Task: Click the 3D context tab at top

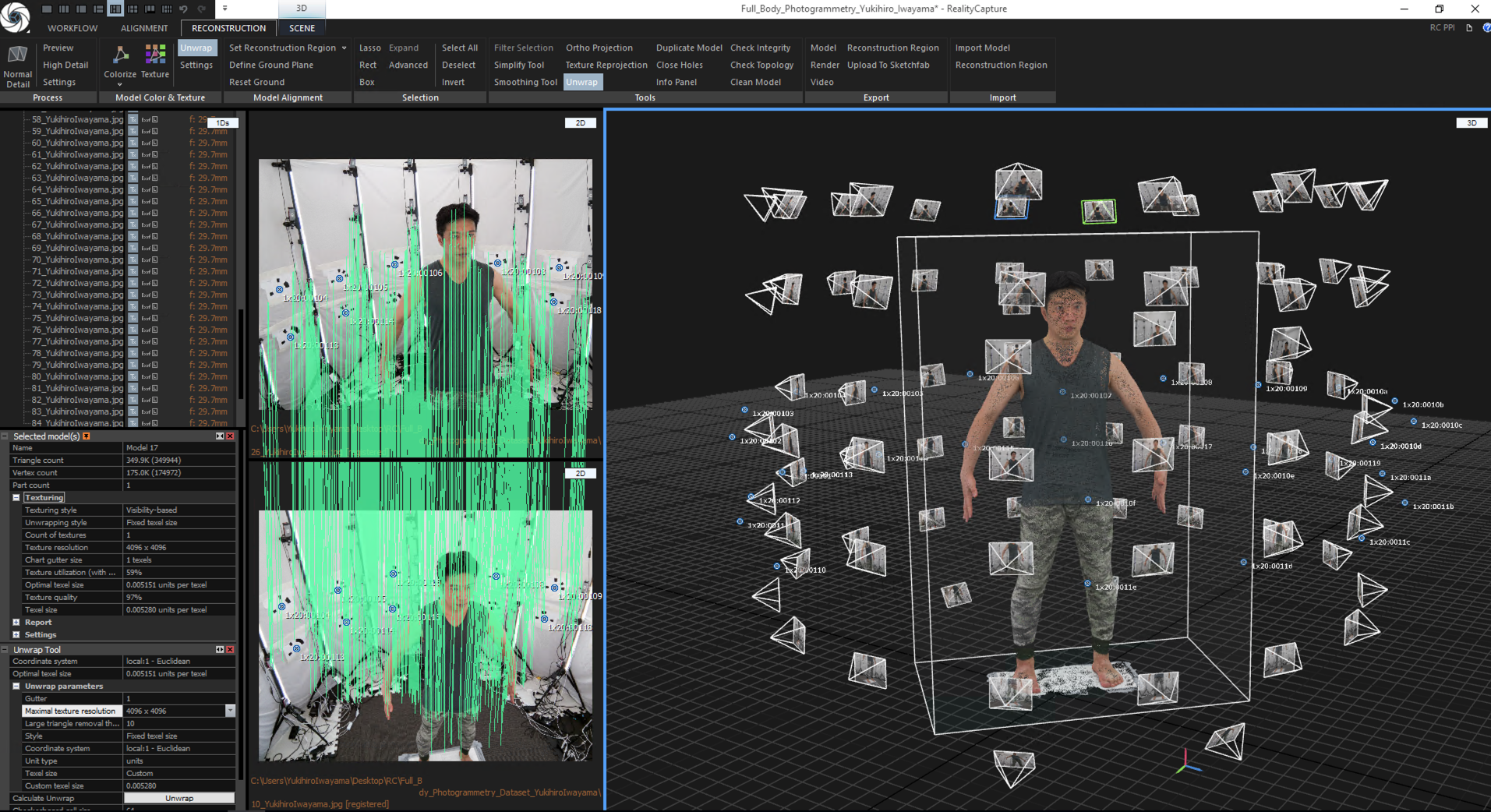Action: coord(302,9)
